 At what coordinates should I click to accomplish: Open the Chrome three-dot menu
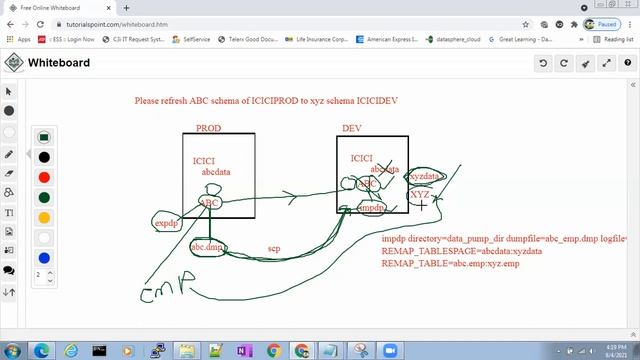pyautogui.click(x=631, y=24)
